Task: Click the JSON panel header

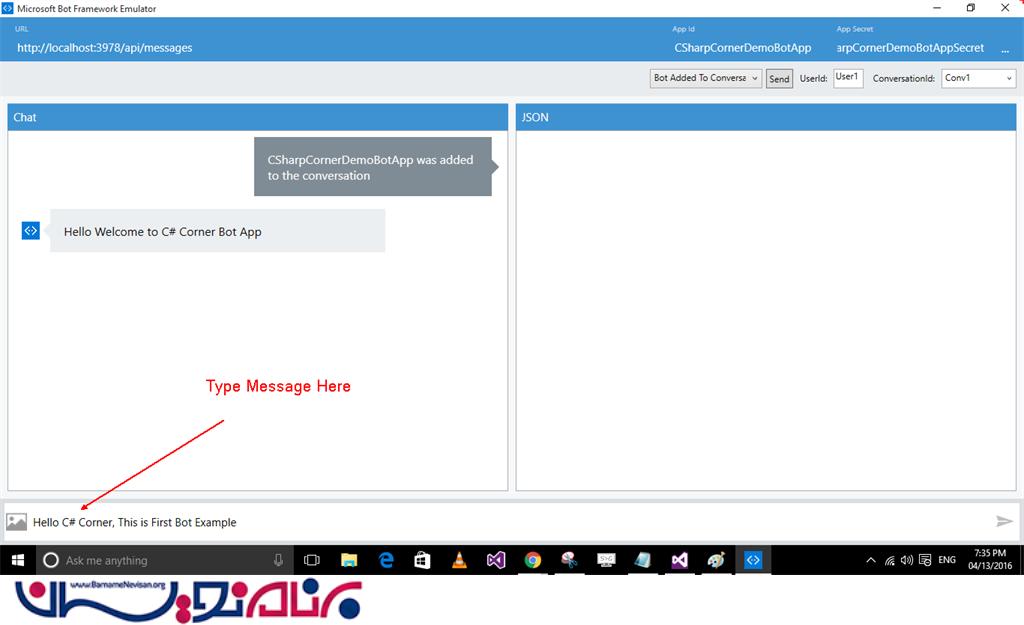Action: pyautogui.click(x=766, y=118)
